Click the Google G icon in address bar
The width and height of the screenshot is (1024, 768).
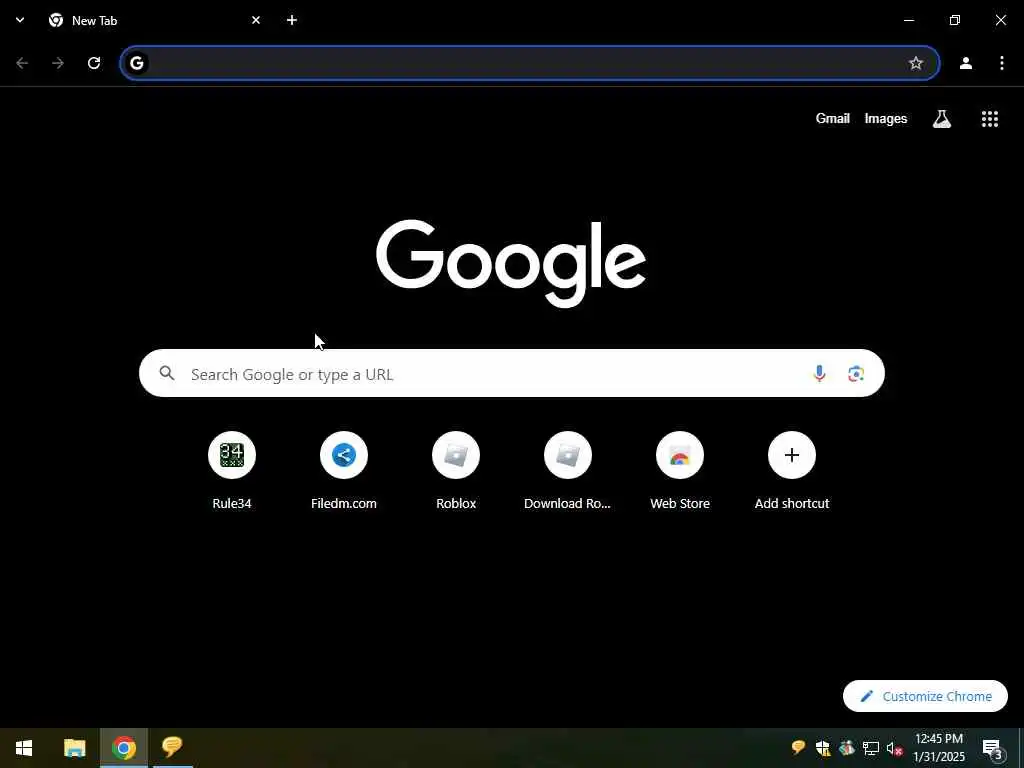[136, 63]
